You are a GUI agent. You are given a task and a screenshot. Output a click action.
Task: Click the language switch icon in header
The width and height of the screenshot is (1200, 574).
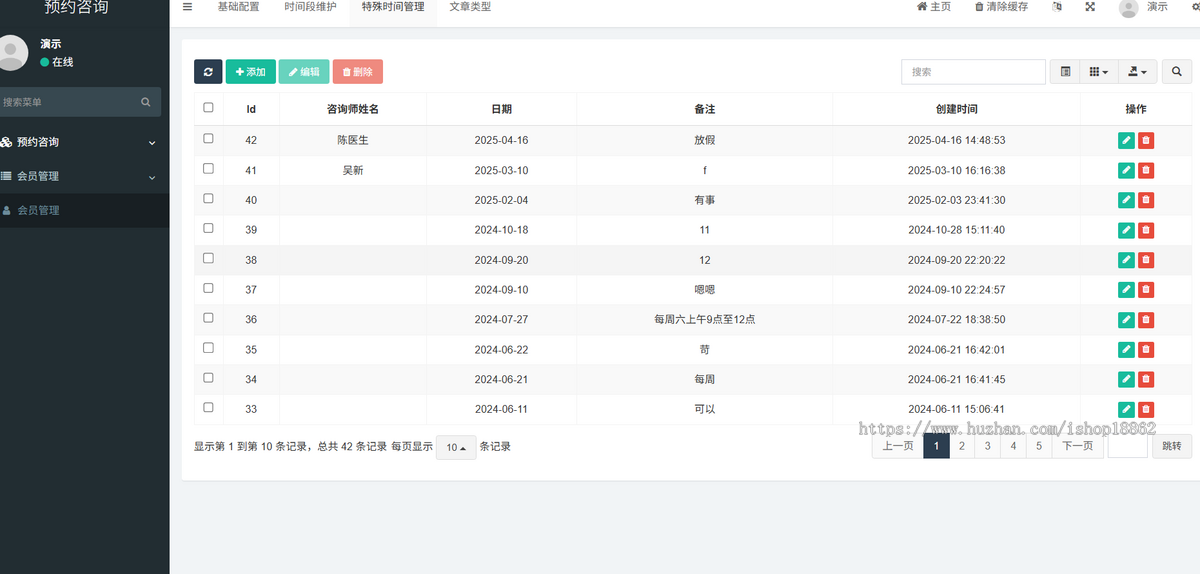(x=1057, y=7)
